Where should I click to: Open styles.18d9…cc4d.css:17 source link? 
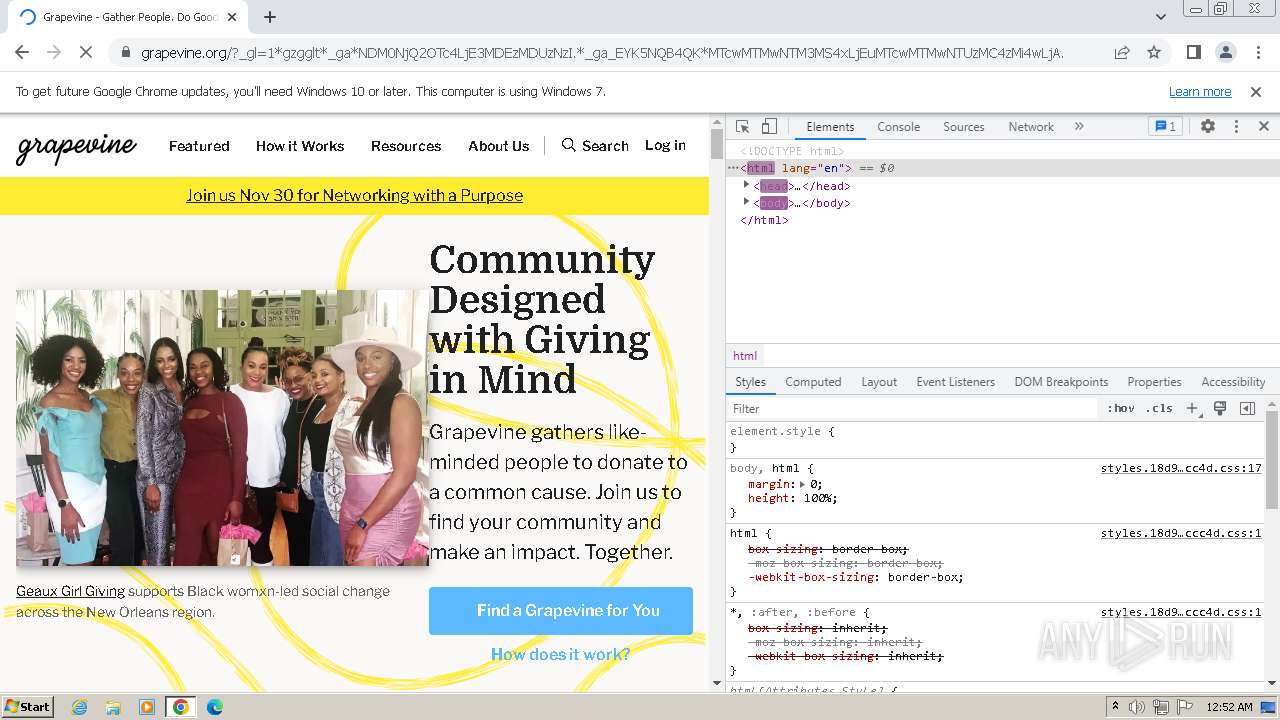[1181, 468]
